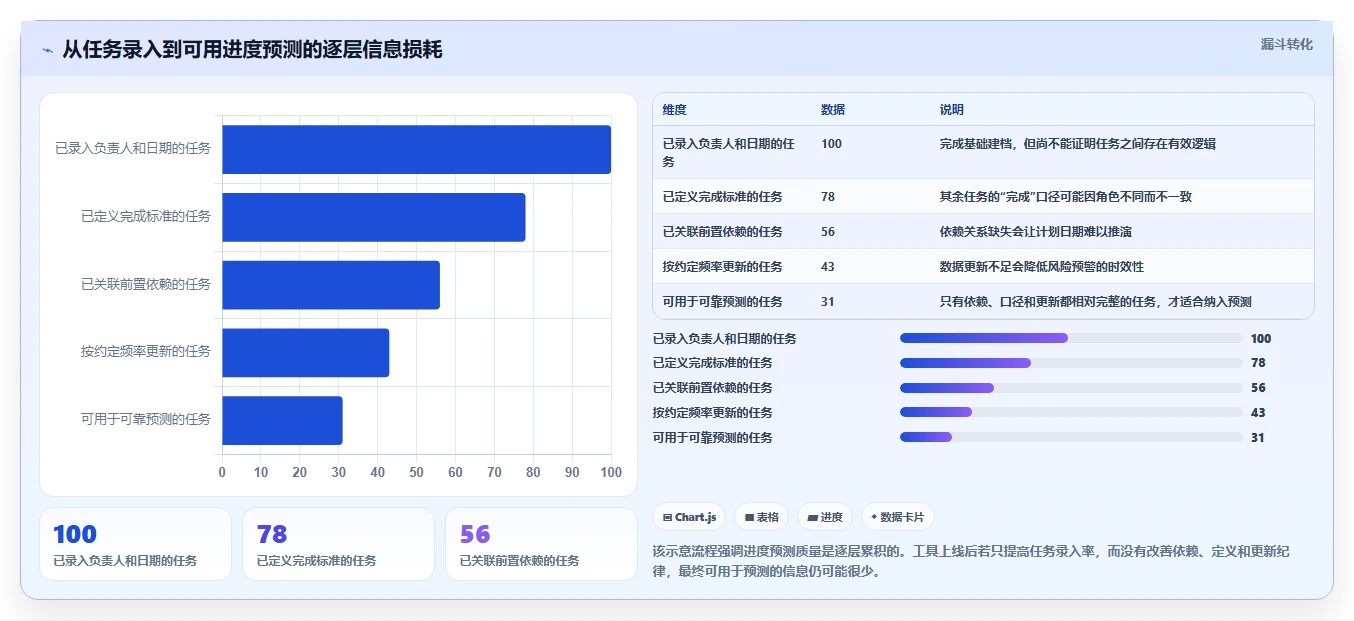Viewport: 1354px width, 621px height.
Task: Select the 数据卡片 chip
Action: 897,517
